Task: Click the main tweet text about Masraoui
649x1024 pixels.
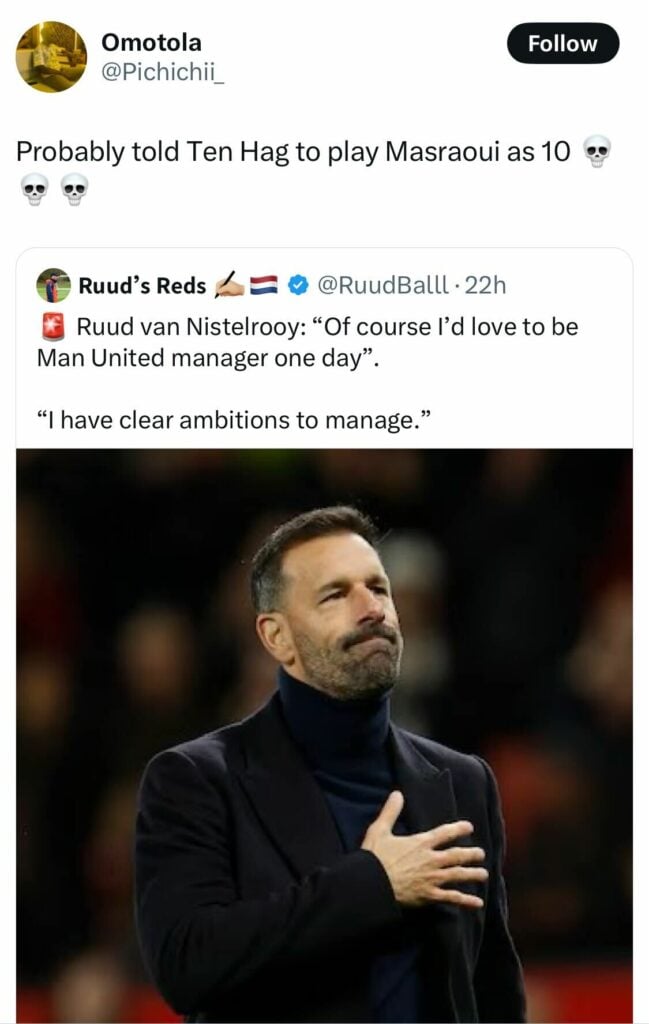Action: point(292,152)
